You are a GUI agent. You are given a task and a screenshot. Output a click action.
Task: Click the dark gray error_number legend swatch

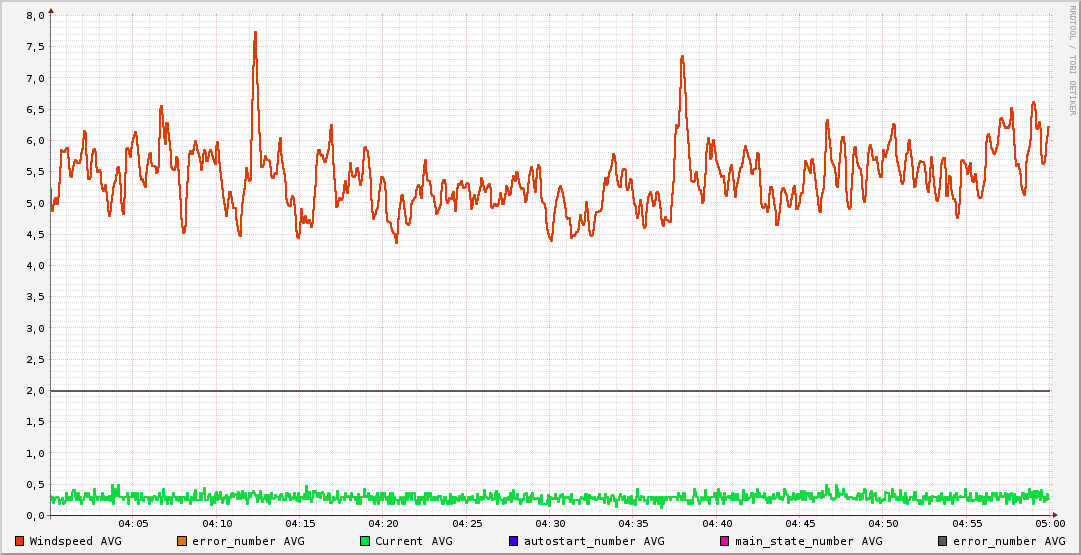coord(942,541)
